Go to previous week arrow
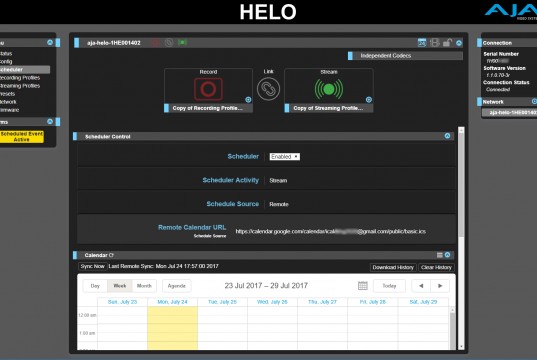 (421, 286)
